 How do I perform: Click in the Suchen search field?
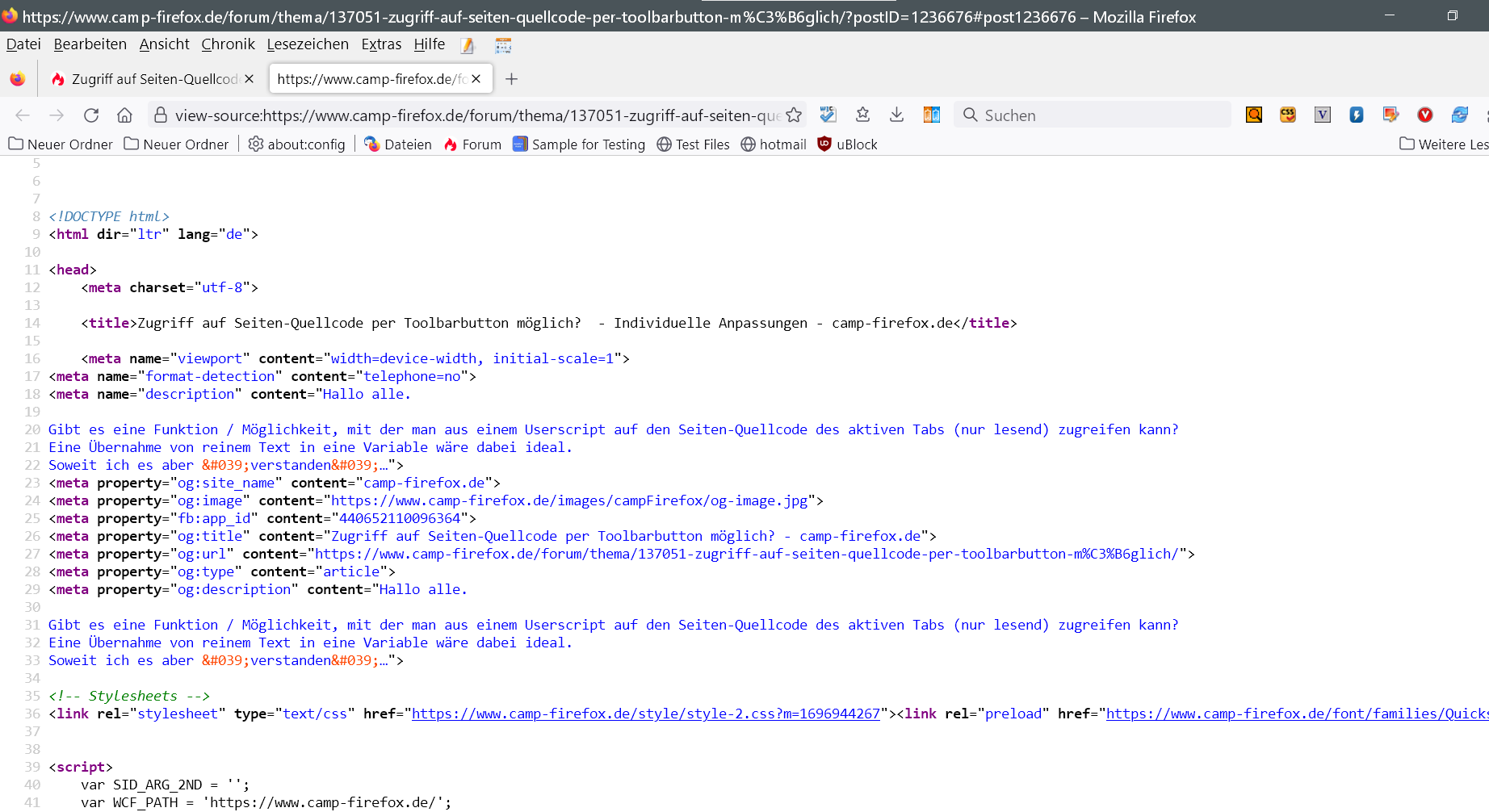[1098, 115]
